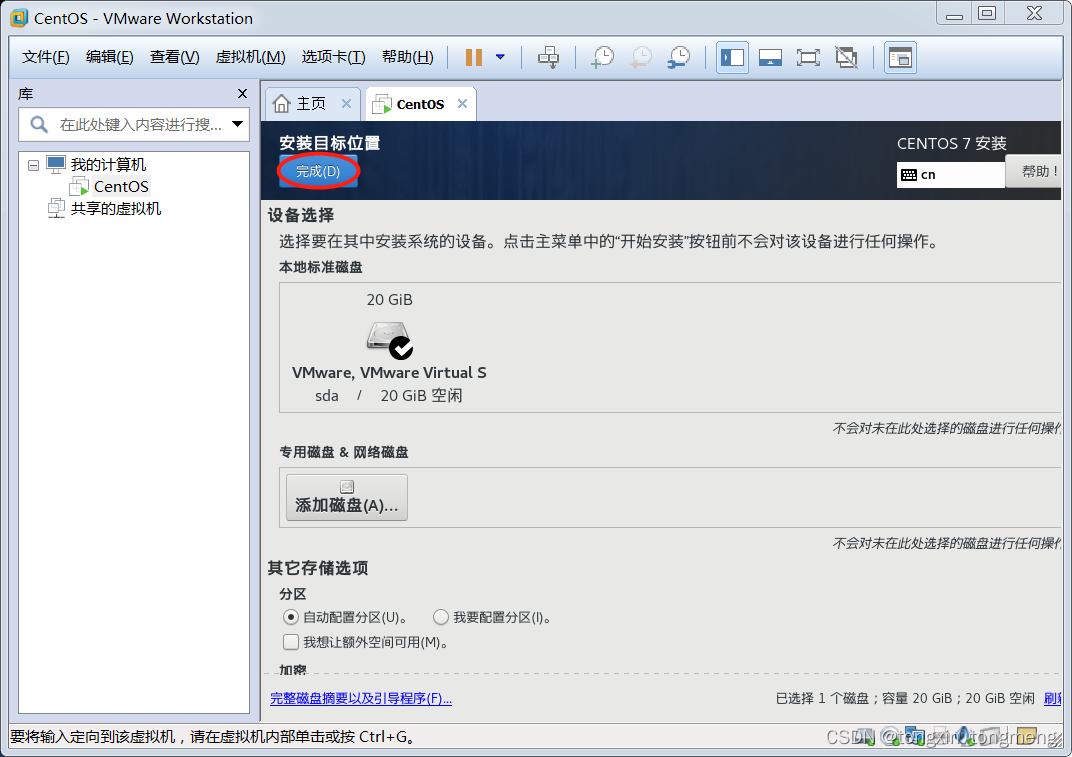Select the 20 GiB VMware virtual disk sda
Viewport: 1072px width, 757px height.
tap(389, 347)
